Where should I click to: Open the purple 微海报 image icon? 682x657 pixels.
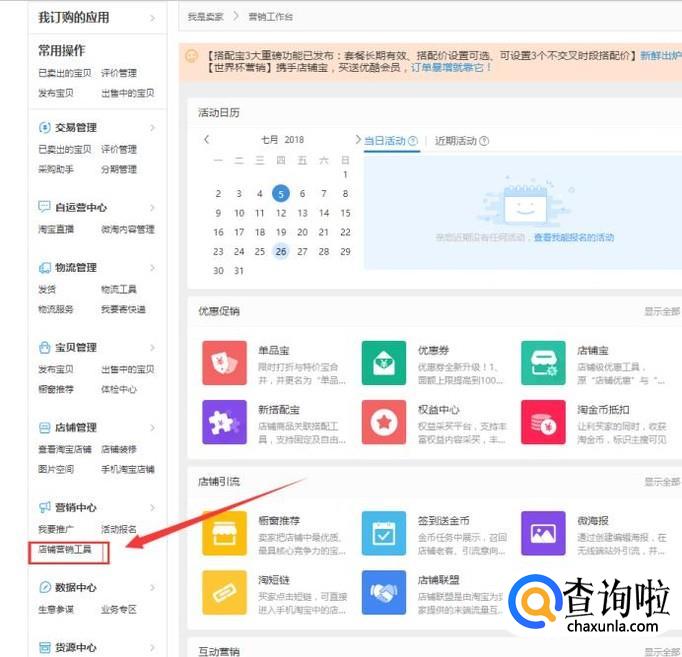[543, 532]
